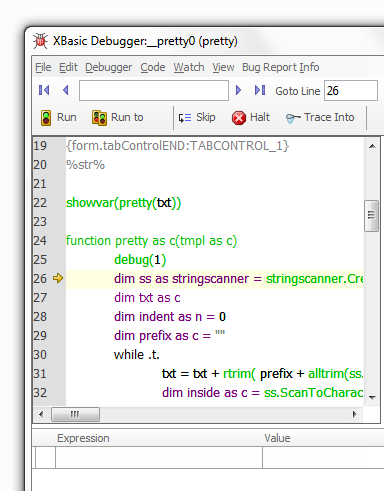Click line number 30 in the gutter

[40, 355]
